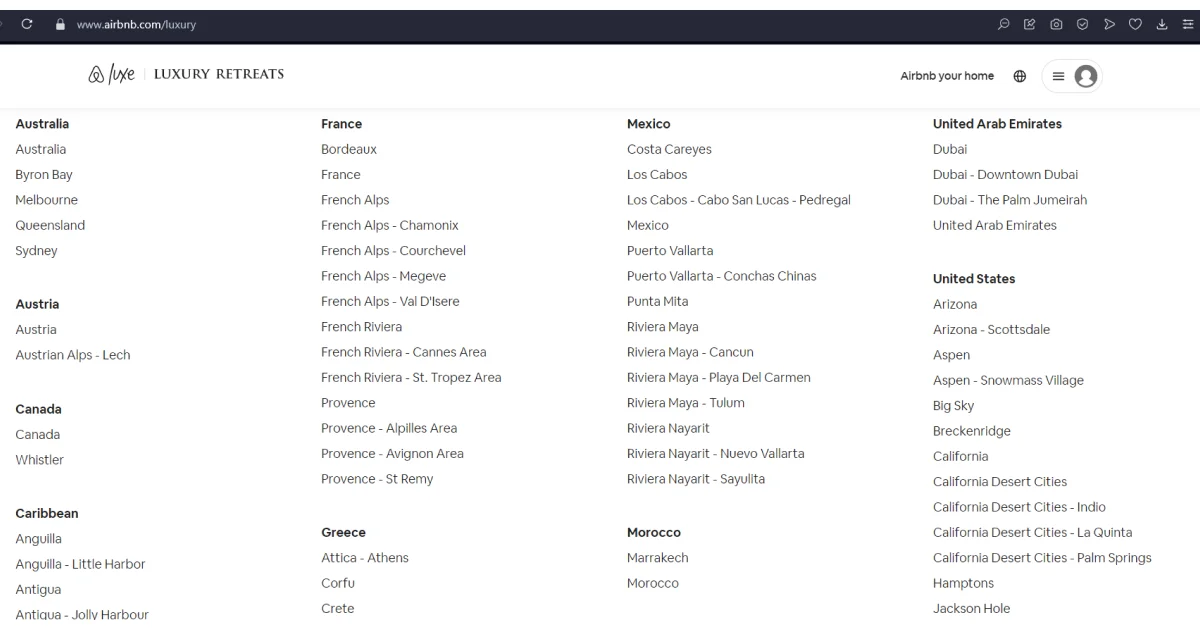Click the United States section heading
Screen dimensions: 1200x630
click(x=974, y=279)
